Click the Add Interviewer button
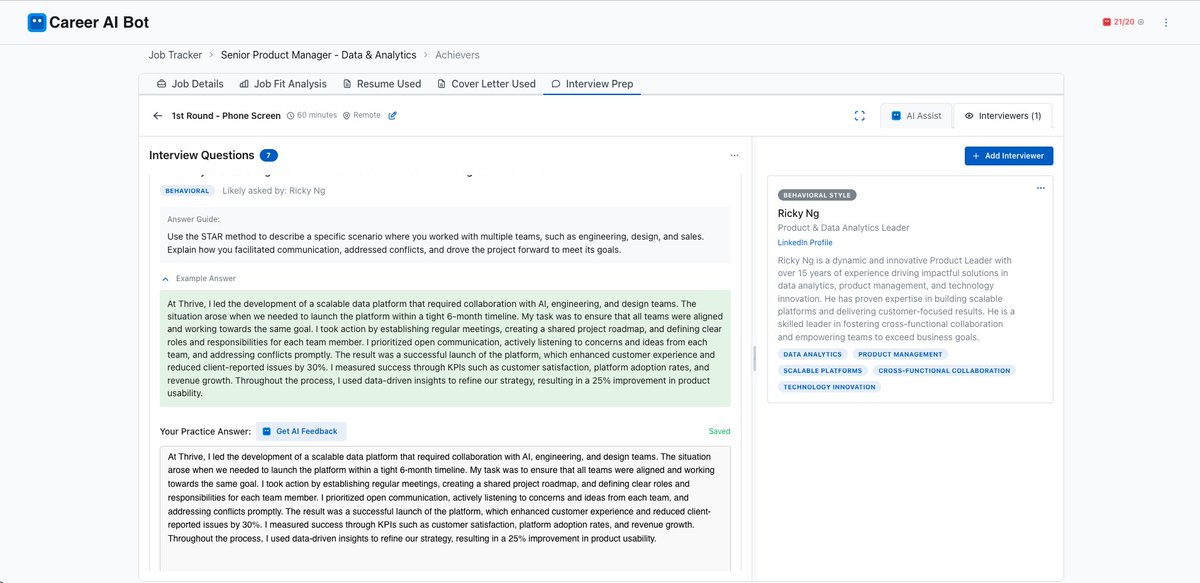1200x583 pixels. (x=1009, y=156)
